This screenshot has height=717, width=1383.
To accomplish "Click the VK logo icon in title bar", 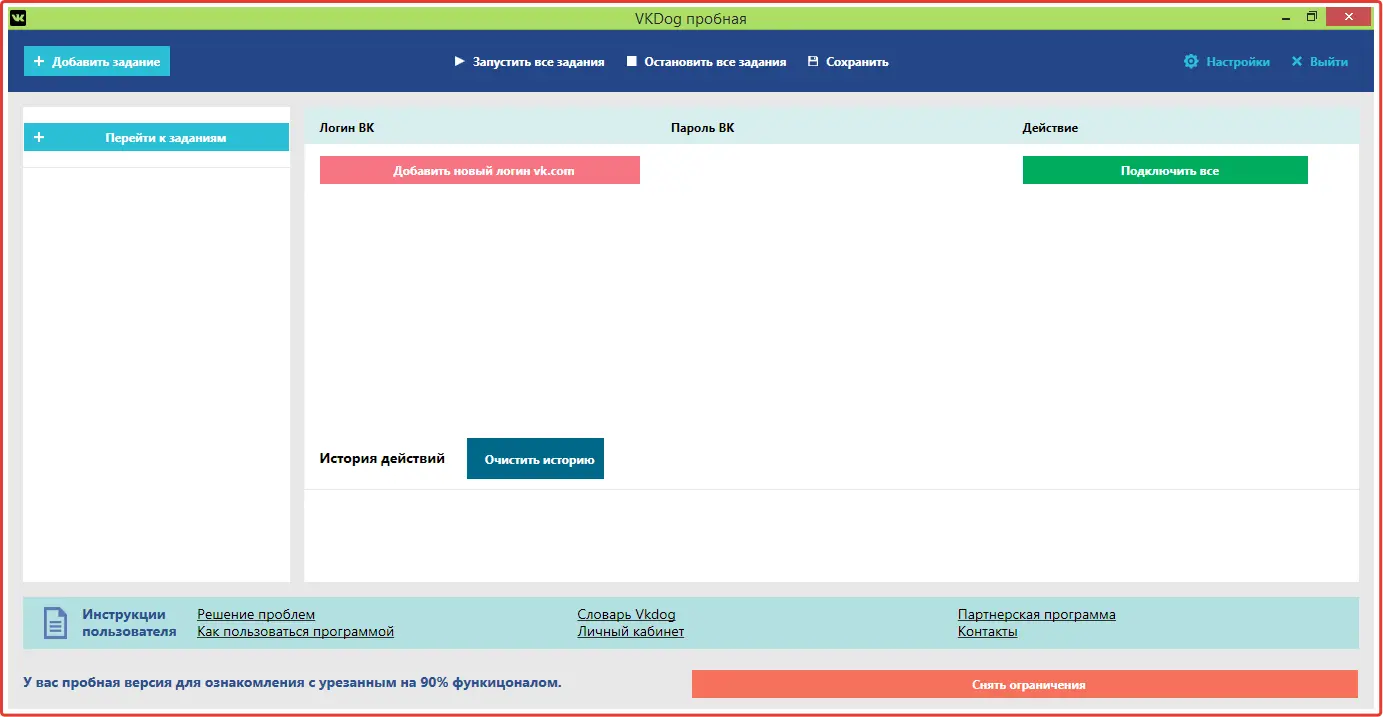I will coord(18,17).
